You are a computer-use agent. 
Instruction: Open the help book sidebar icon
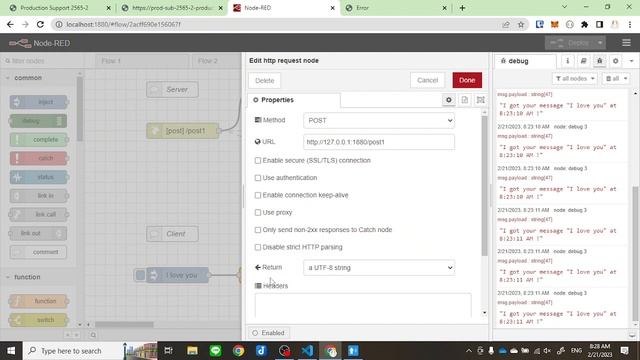(x=583, y=61)
